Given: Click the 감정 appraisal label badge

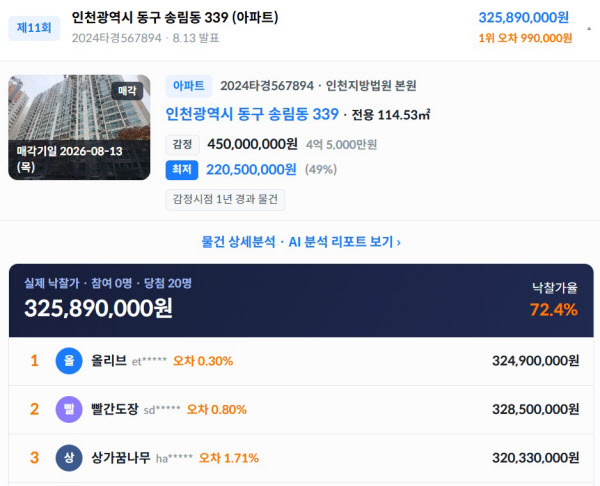Looking at the screenshot, I should tap(183, 144).
